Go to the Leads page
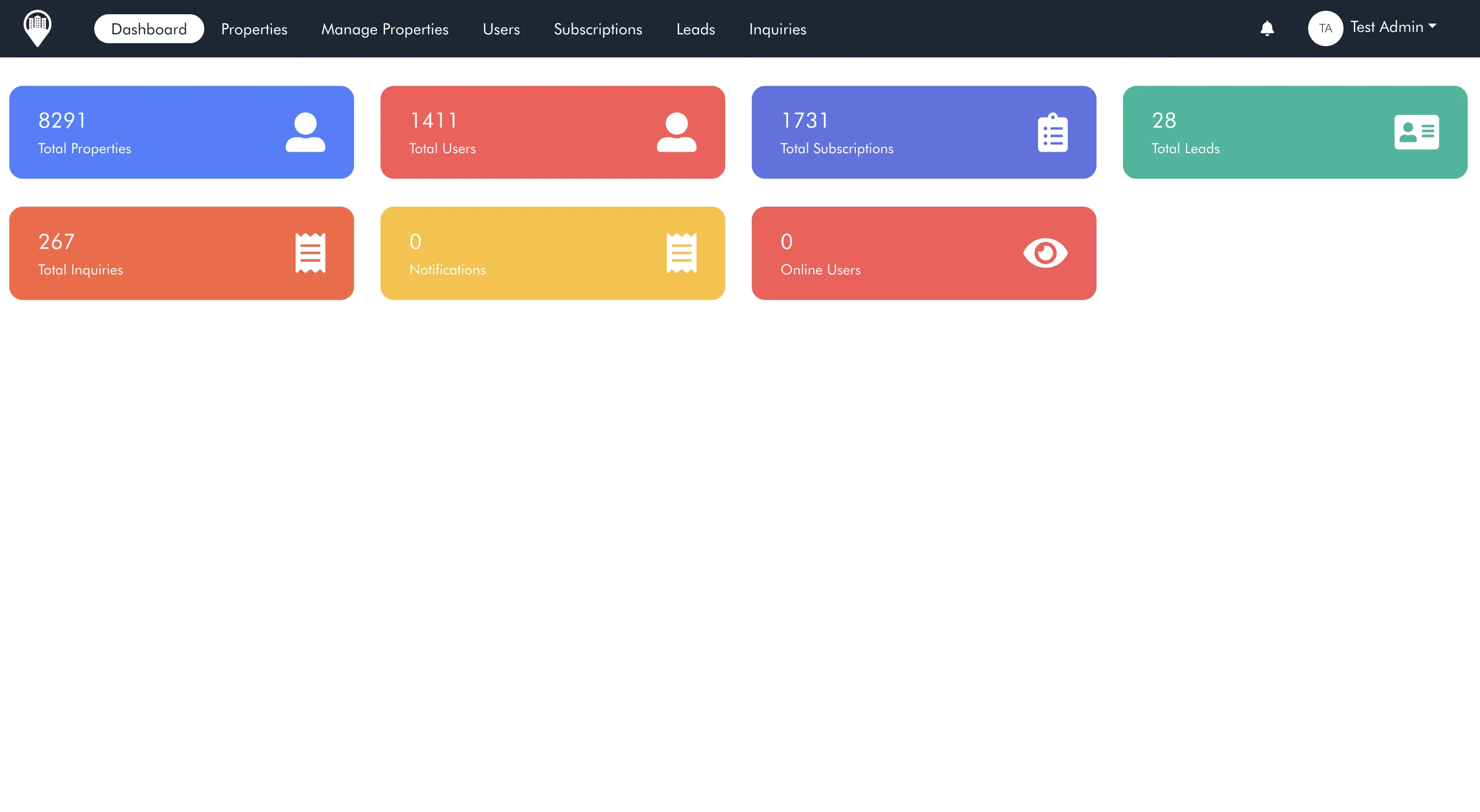Viewport: 1480px width, 812px height. click(695, 28)
